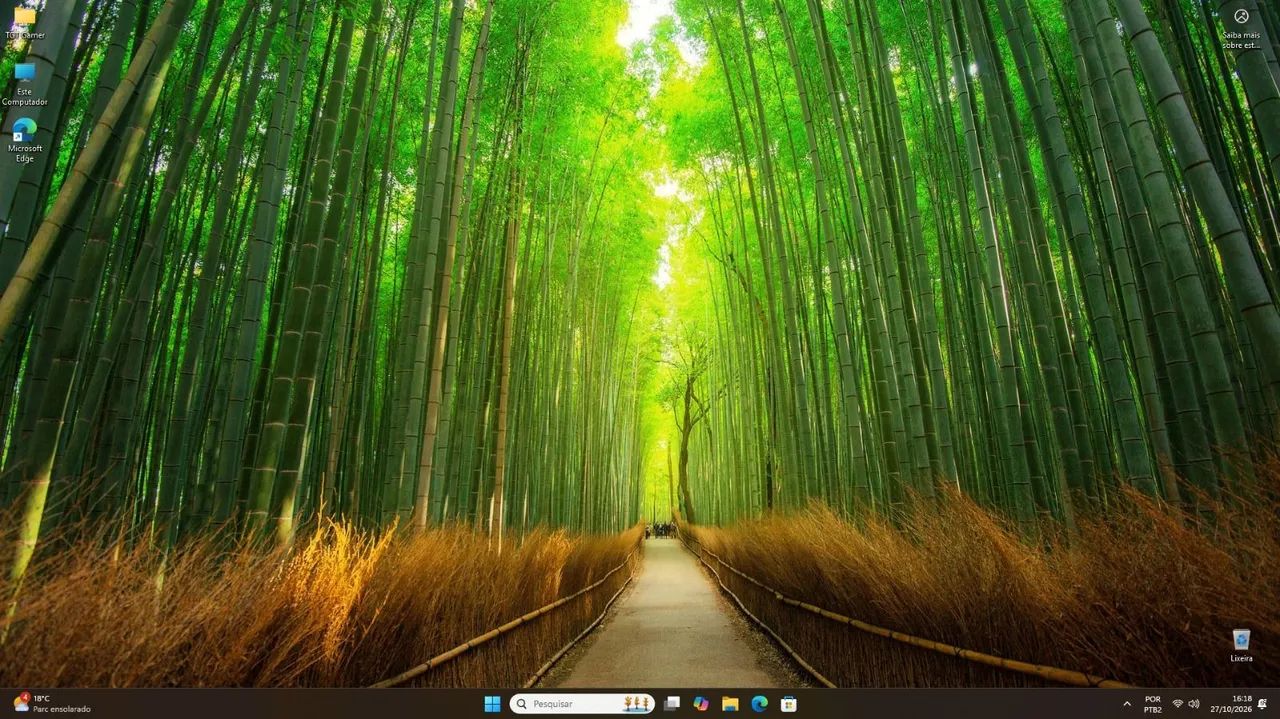Select the Este Computador desktop icon
Image resolution: width=1280 pixels, height=719 pixels.
coord(24,84)
